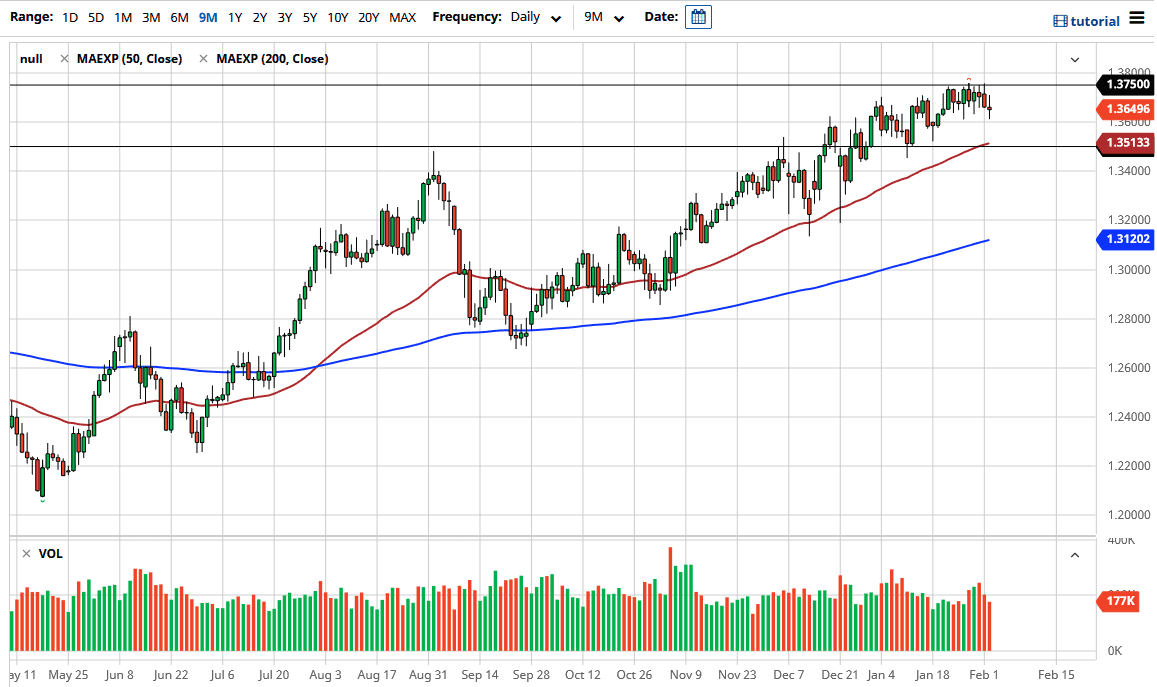This screenshot has height=687, width=1157.
Task: Click the Feb 1 date axis label
Action: coord(984,674)
